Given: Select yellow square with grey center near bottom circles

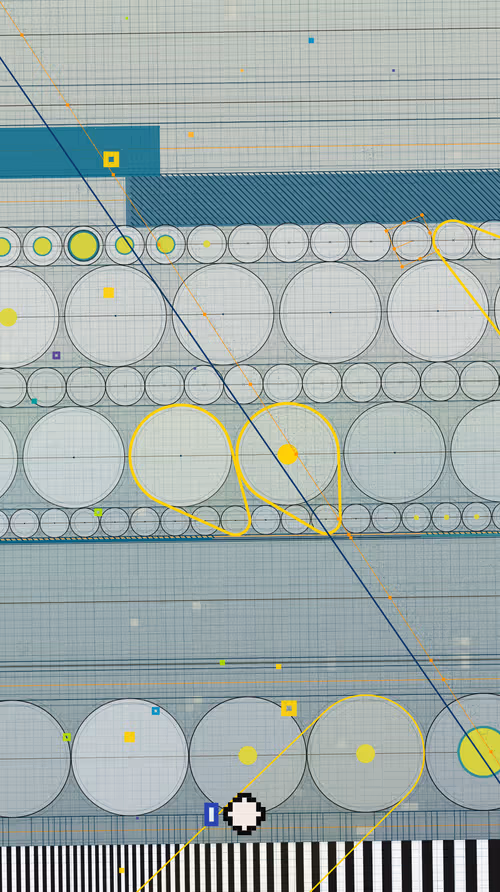Looking at the screenshot, I should point(289,708).
